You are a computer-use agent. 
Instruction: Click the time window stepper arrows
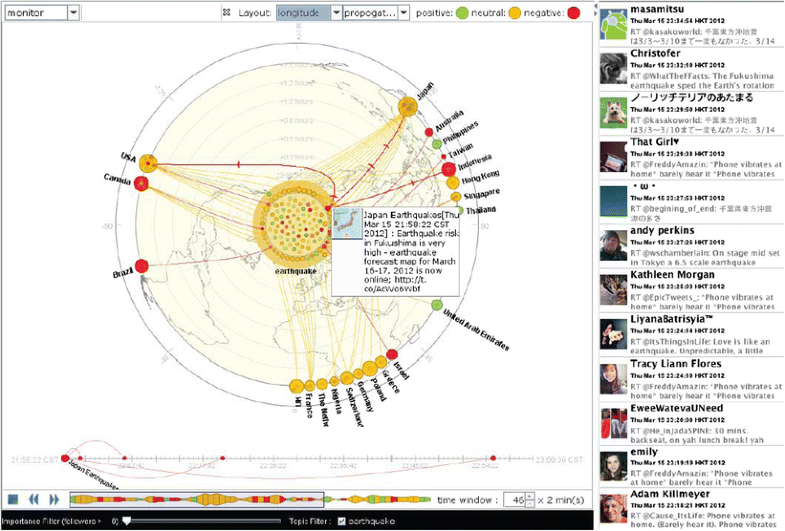(530, 499)
